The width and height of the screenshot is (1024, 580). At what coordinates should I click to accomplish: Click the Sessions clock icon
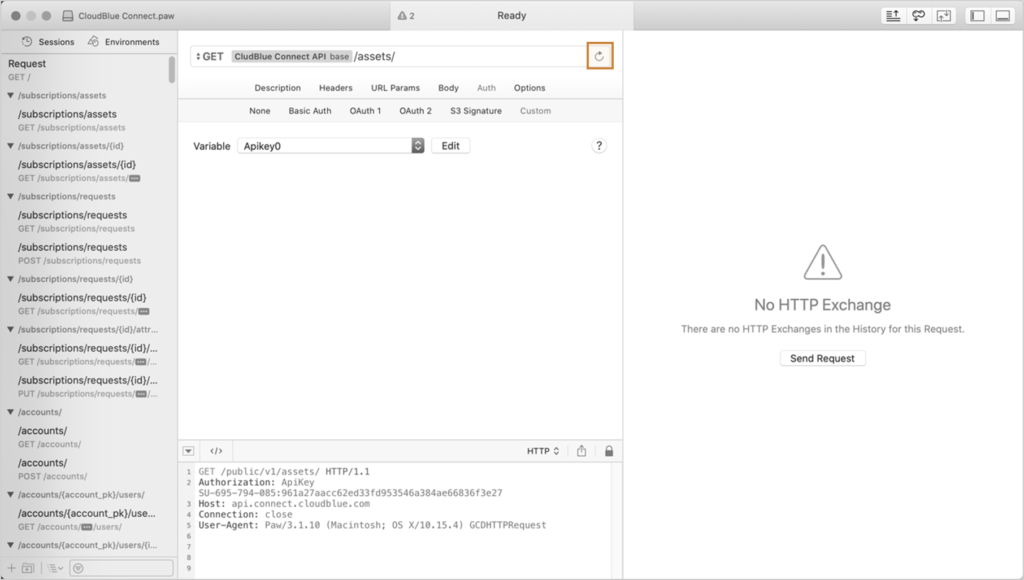(27, 41)
